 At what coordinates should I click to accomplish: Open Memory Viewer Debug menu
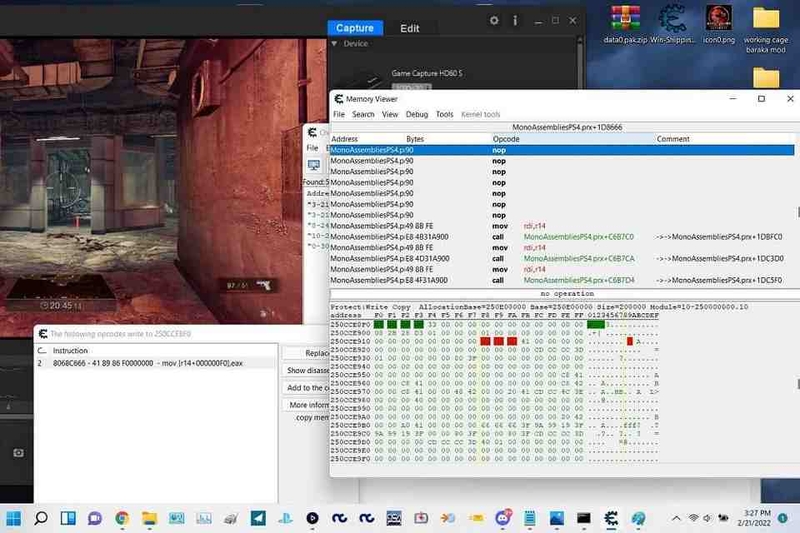pyautogui.click(x=417, y=114)
